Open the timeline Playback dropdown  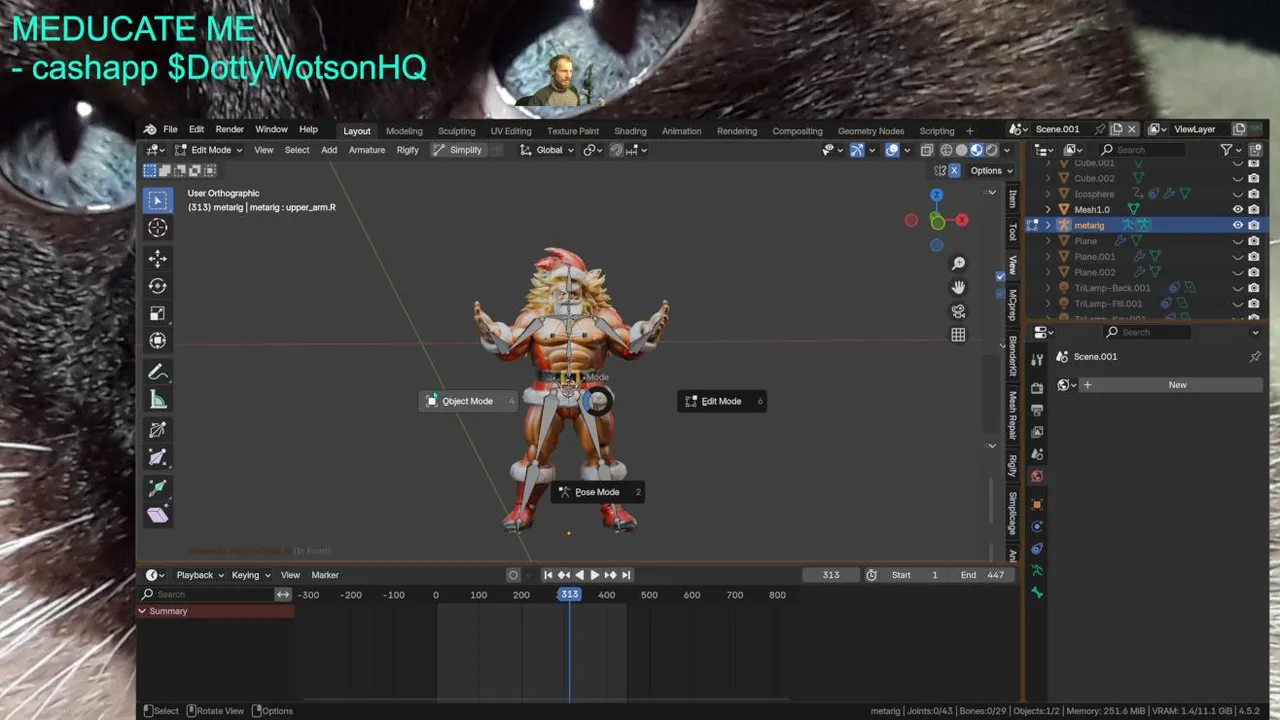click(x=199, y=575)
